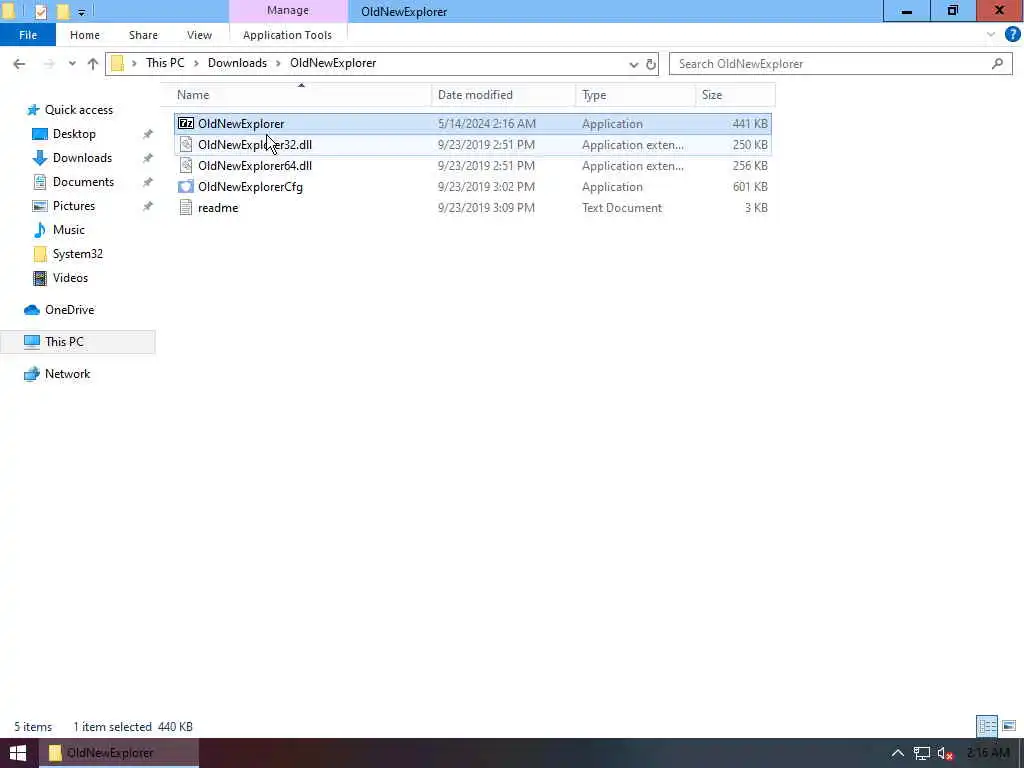Open the Customize Quick Access Toolbar dropdown
This screenshot has width=1024, height=768.
pyautogui.click(x=81, y=12)
